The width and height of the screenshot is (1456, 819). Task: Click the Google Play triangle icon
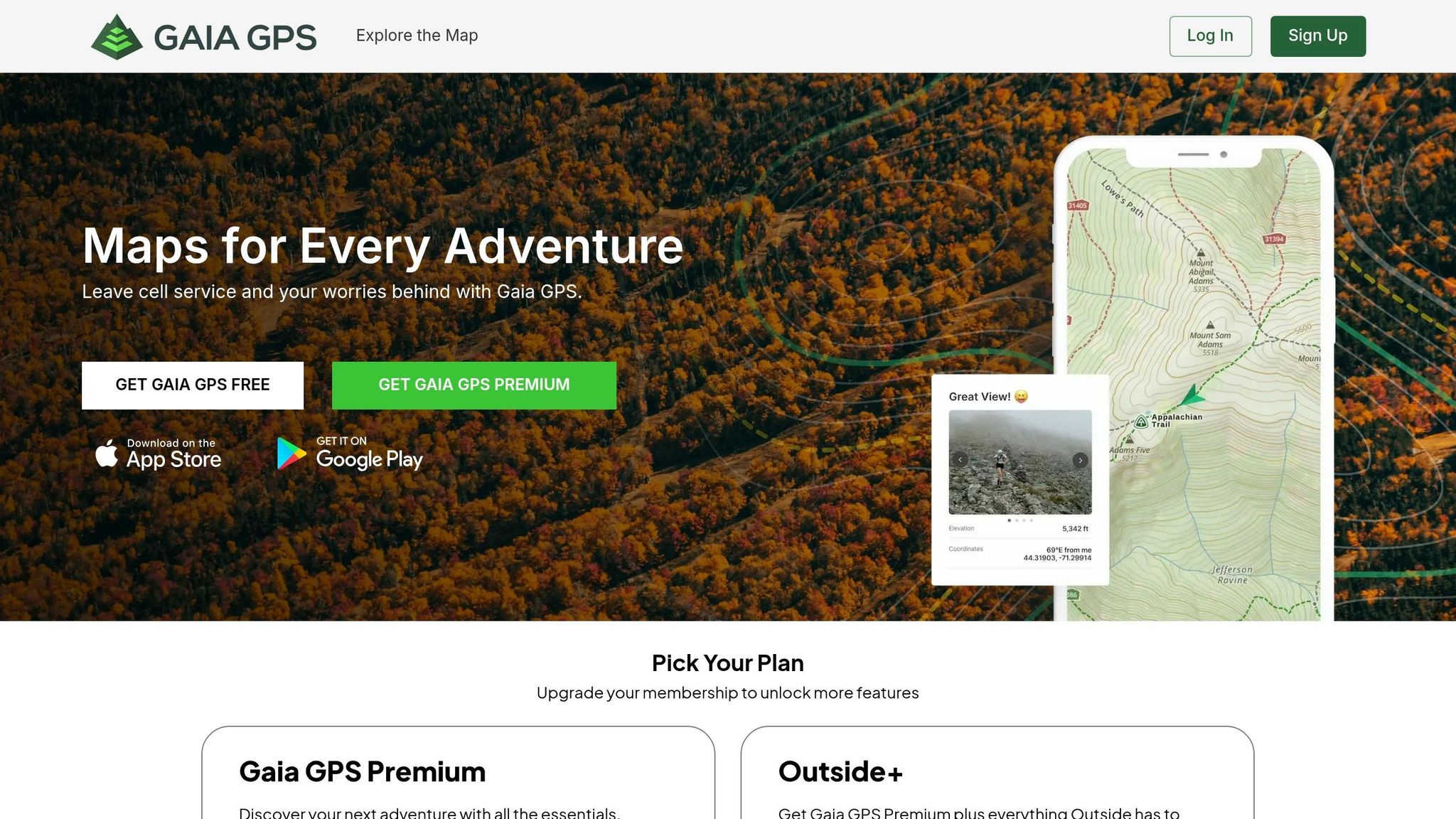[291, 454]
